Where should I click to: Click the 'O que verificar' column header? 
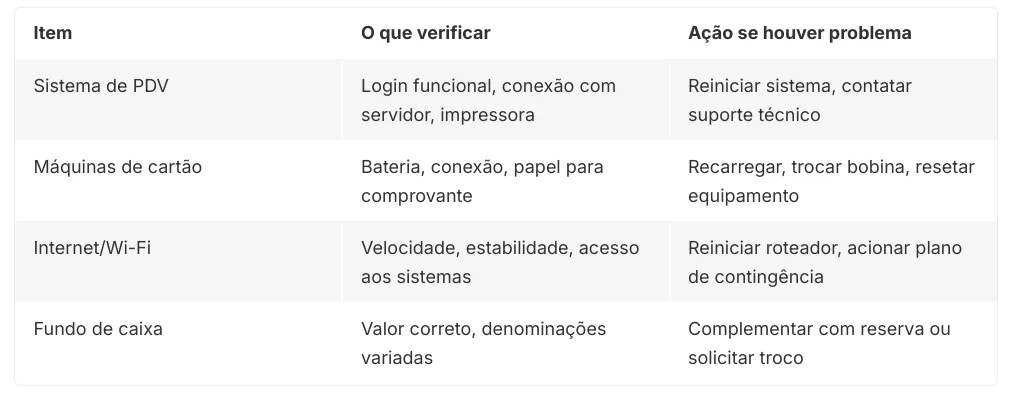425,33
